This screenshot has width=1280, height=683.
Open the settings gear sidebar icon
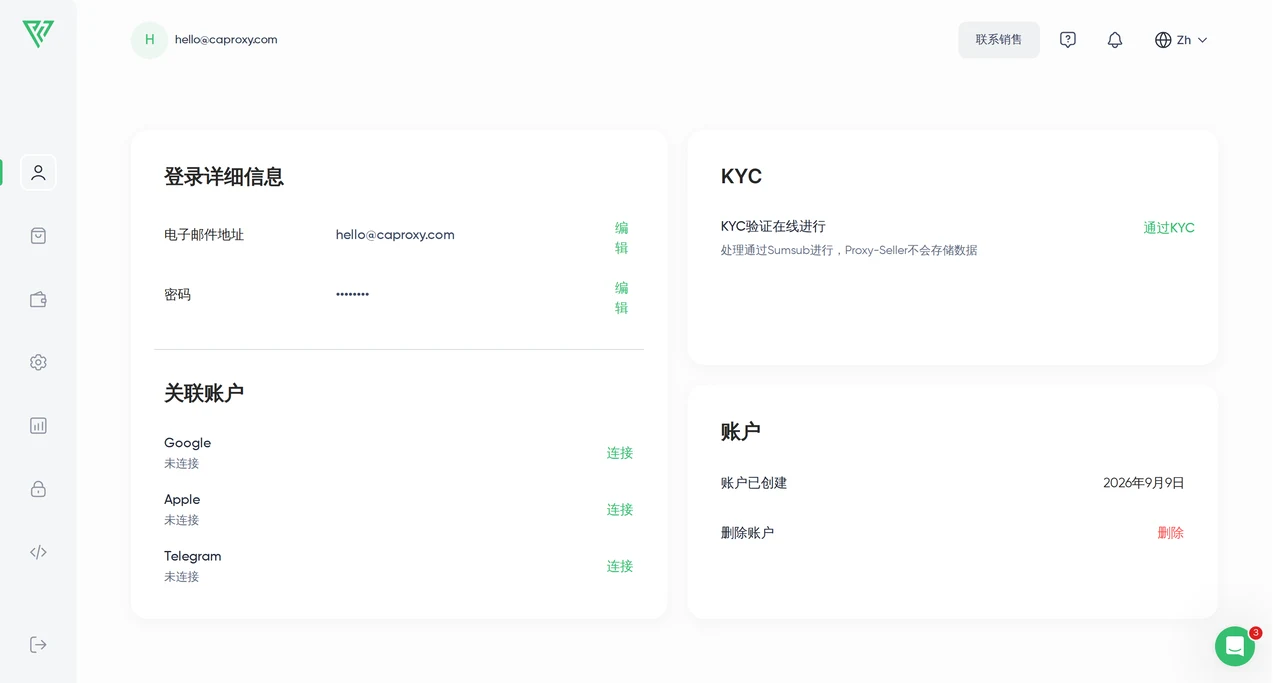[x=38, y=362]
